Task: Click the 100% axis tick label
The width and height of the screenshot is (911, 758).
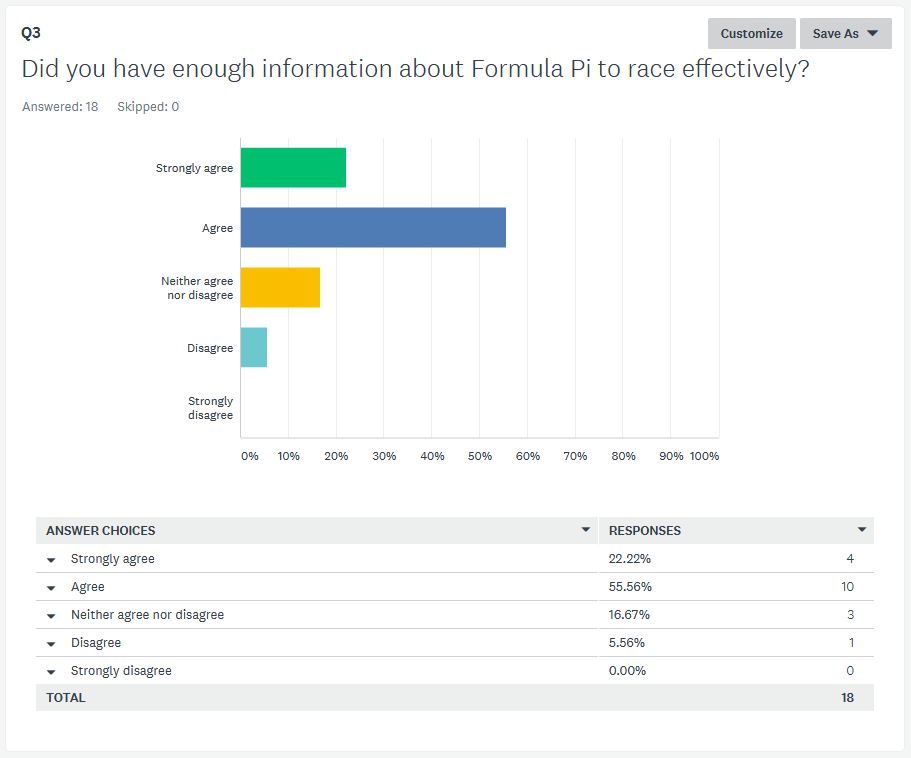Action: click(x=704, y=456)
